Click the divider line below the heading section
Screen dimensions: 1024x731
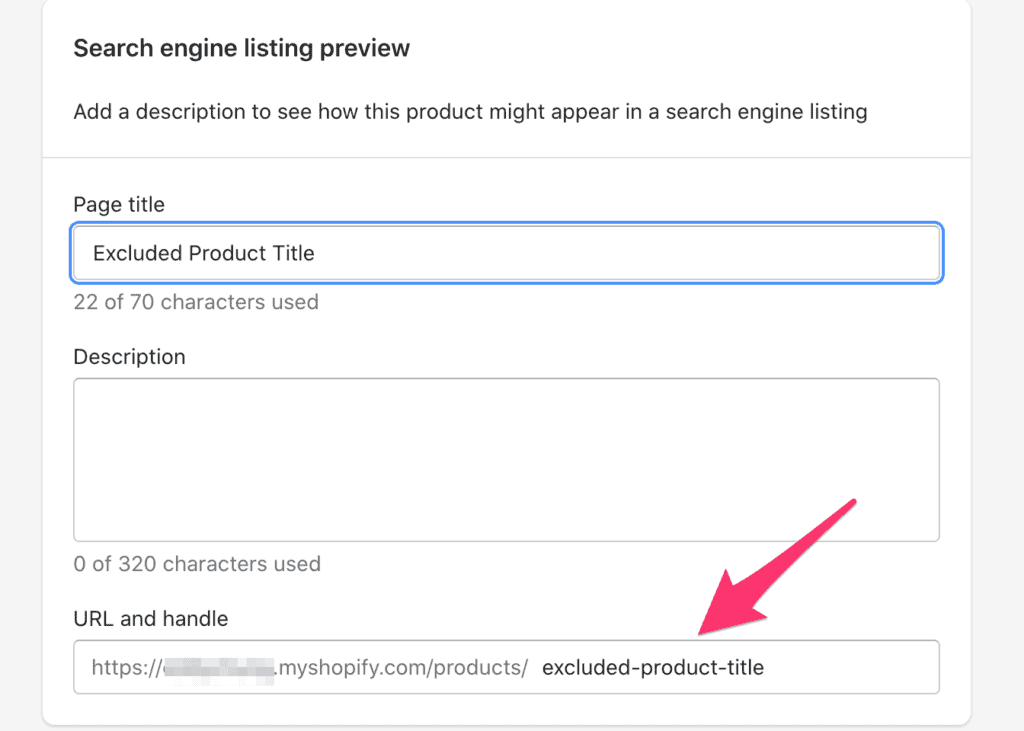point(506,156)
